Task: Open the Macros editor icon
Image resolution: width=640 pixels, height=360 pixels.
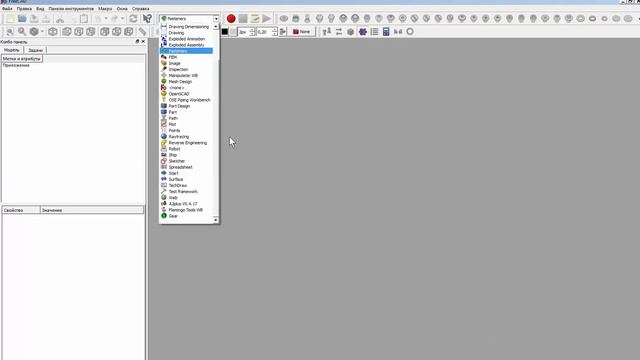Action: tap(255, 19)
